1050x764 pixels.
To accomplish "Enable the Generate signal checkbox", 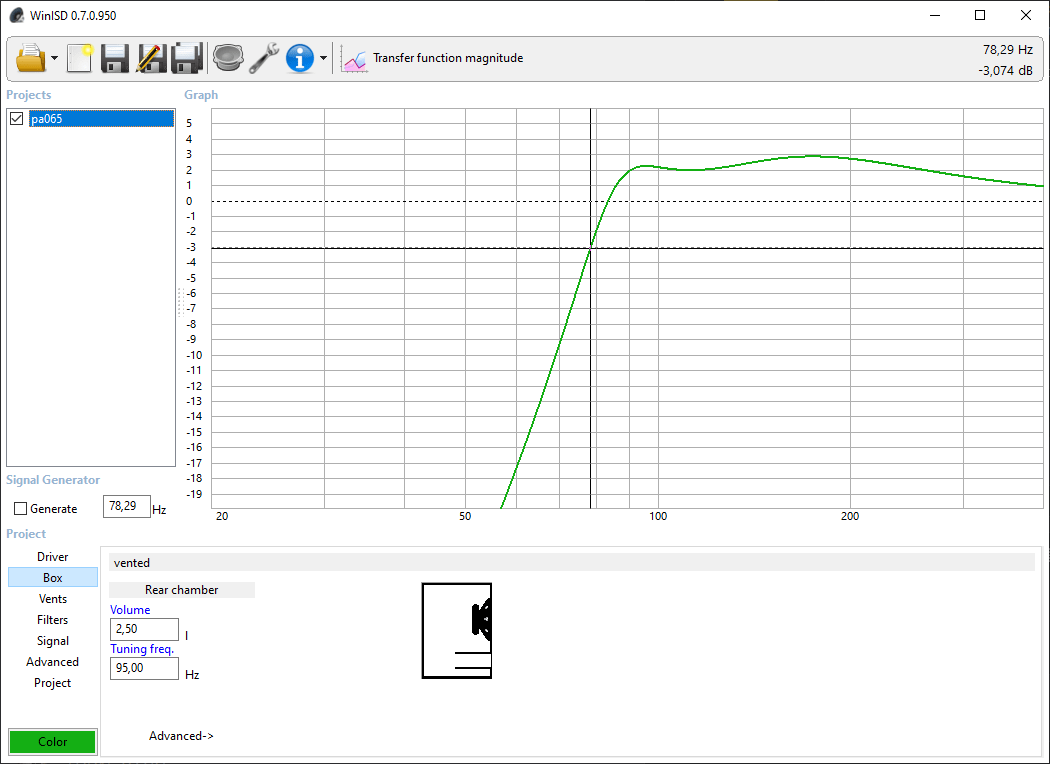I will (x=21, y=509).
